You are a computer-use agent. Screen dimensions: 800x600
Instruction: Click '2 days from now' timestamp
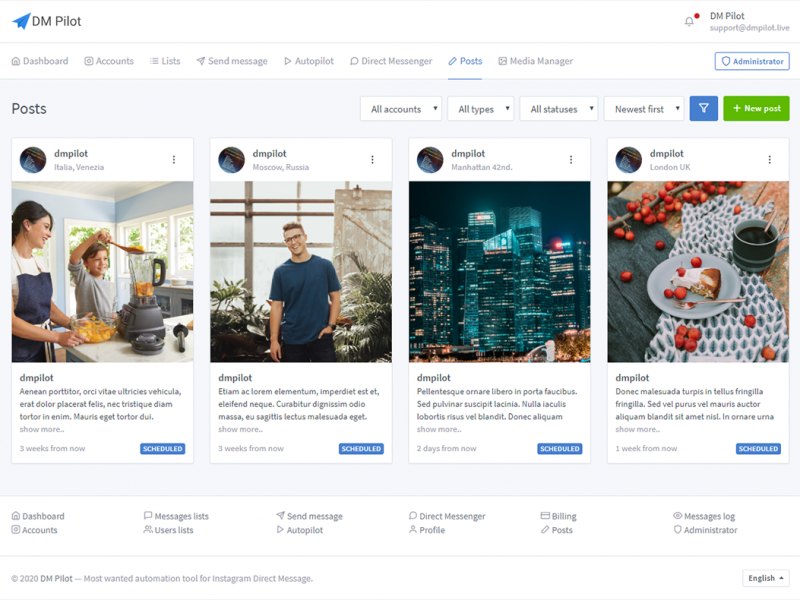[446, 448]
